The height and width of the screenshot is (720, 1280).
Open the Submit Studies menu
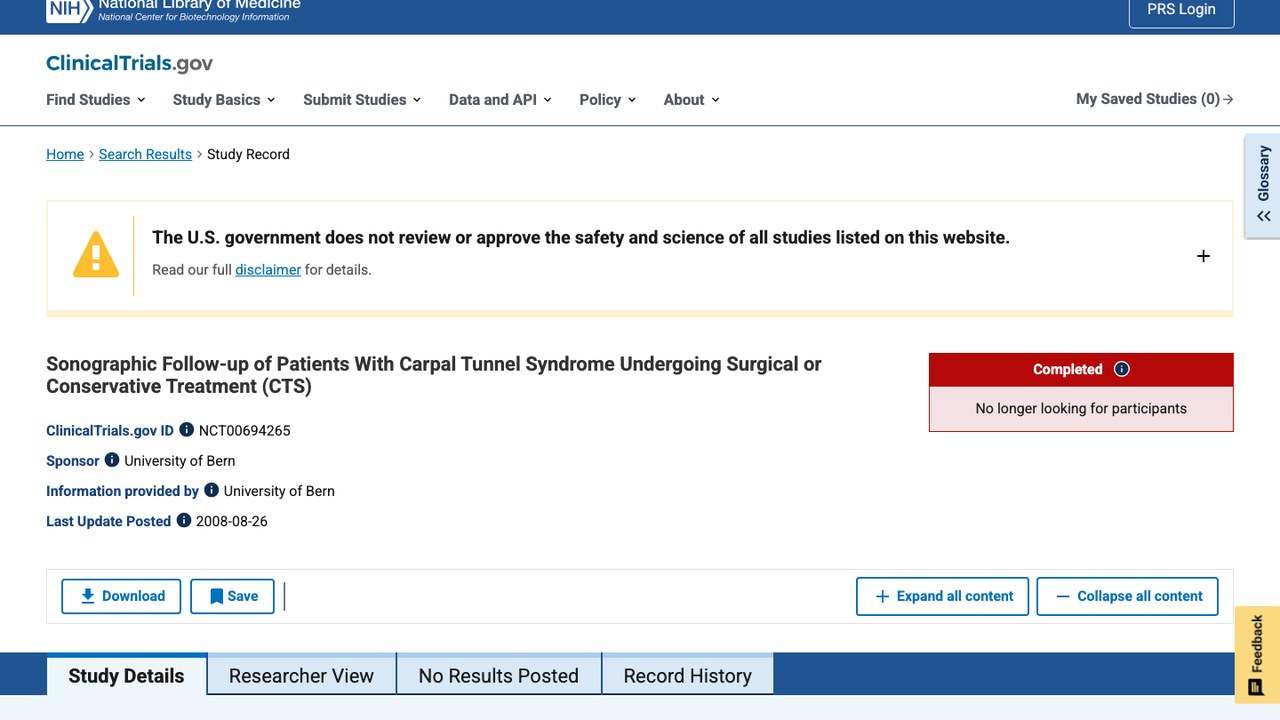(x=362, y=99)
